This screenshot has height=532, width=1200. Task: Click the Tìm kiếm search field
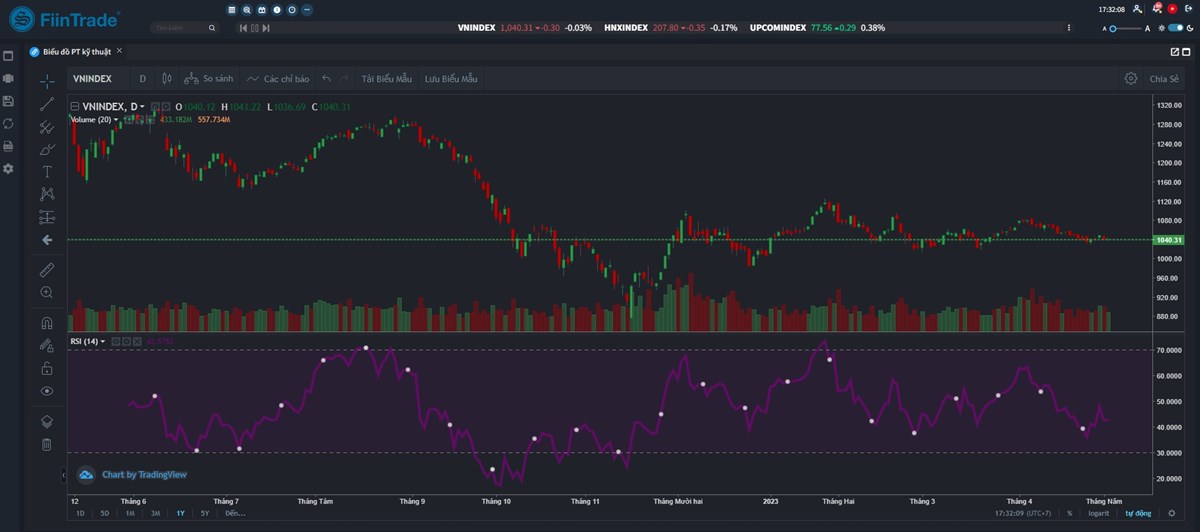[184, 28]
